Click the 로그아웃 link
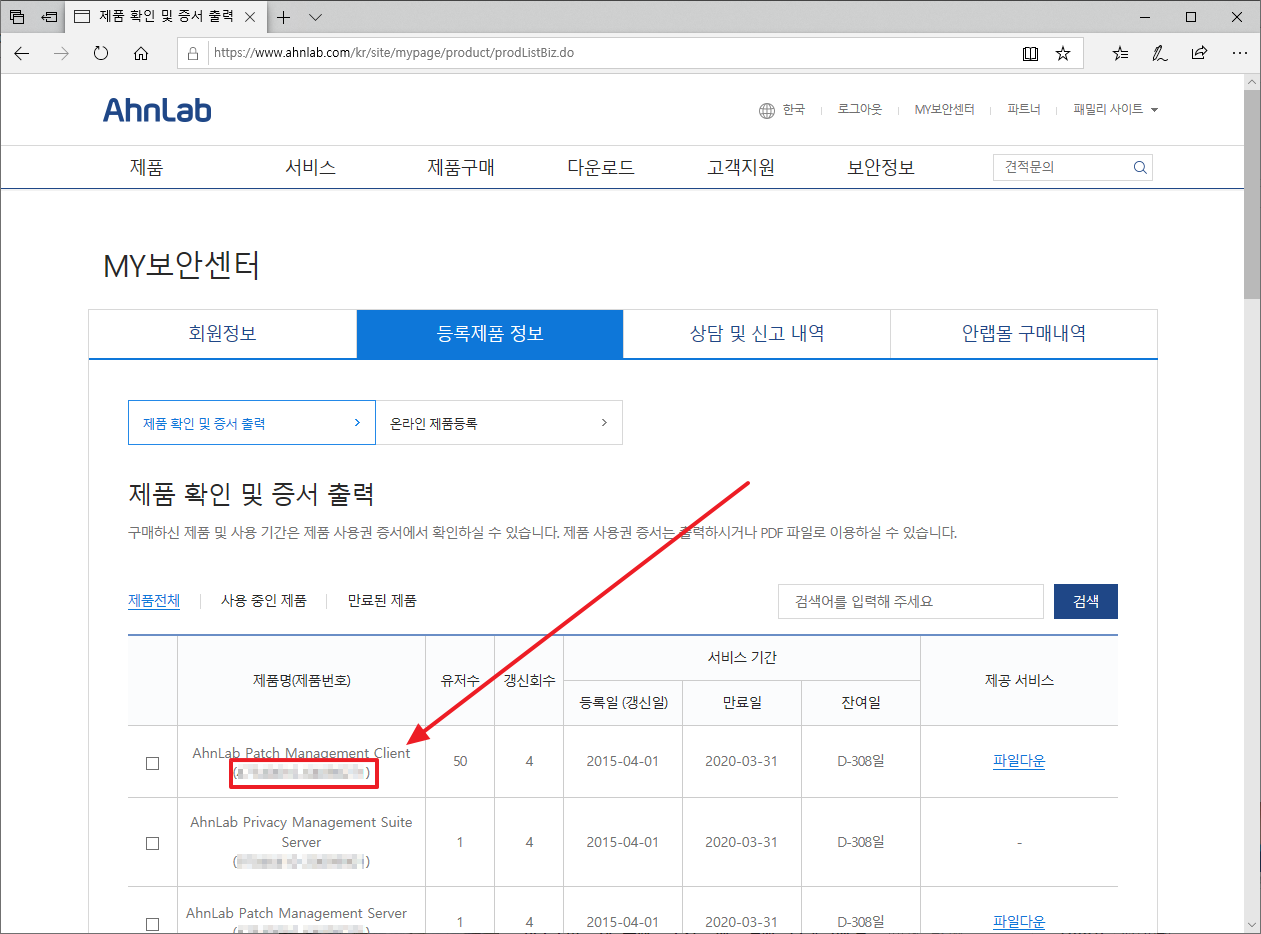 click(x=860, y=110)
